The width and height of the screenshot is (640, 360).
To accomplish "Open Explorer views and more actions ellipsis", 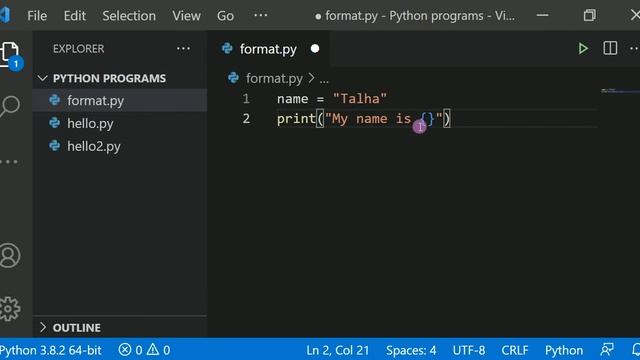I will click(x=183, y=49).
